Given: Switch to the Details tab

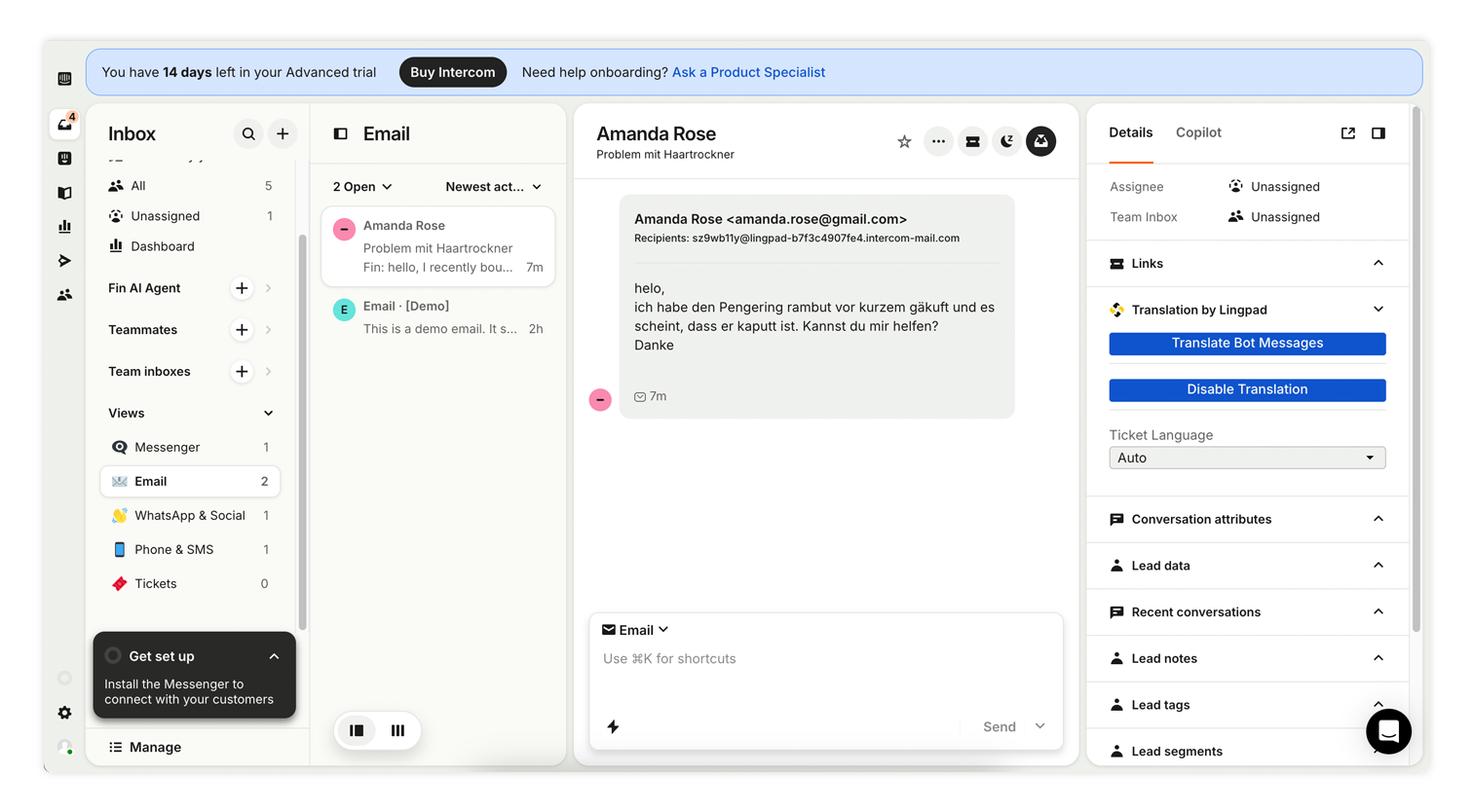Looking at the screenshot, I should 1131,133.
